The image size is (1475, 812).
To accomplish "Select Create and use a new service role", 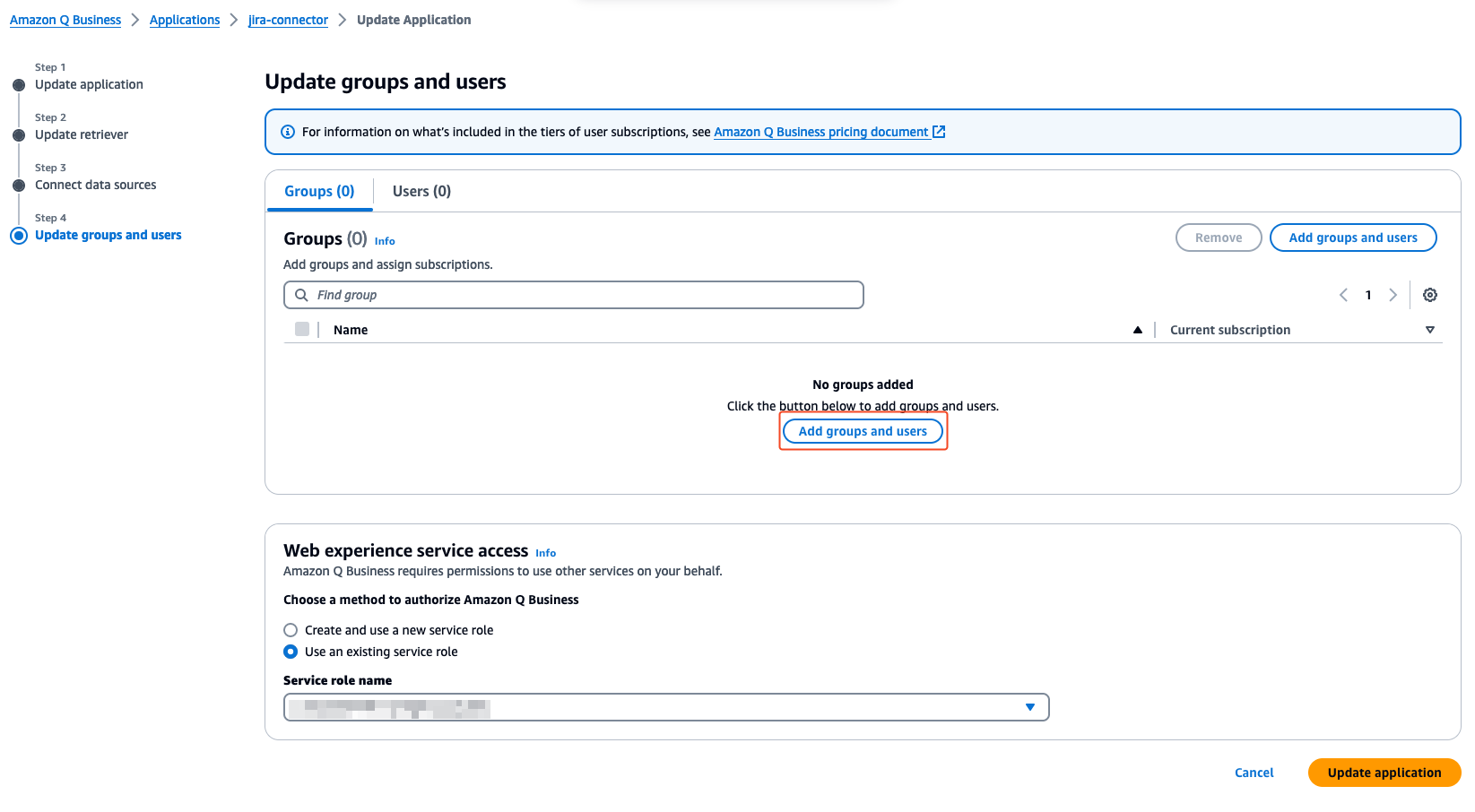I will [x=290, y=629].
